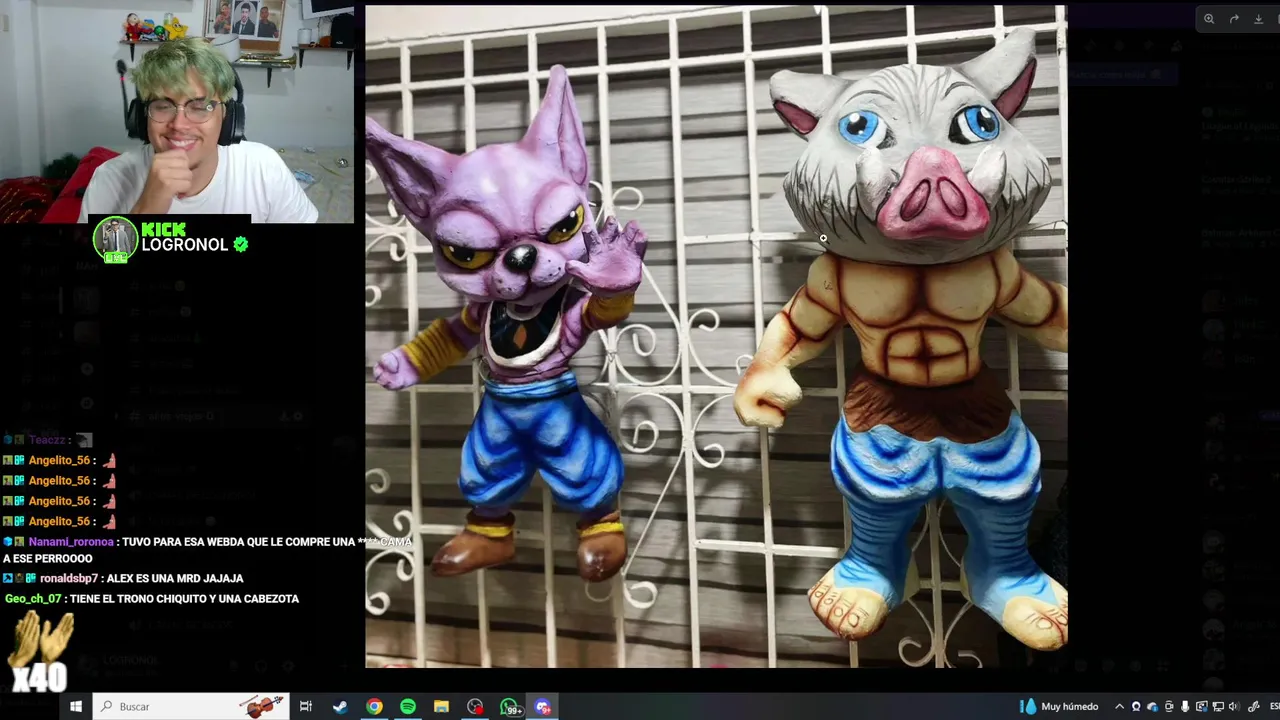
Task: Click the Buscar search box on the taskbar
Action: [x=192, y=706]
